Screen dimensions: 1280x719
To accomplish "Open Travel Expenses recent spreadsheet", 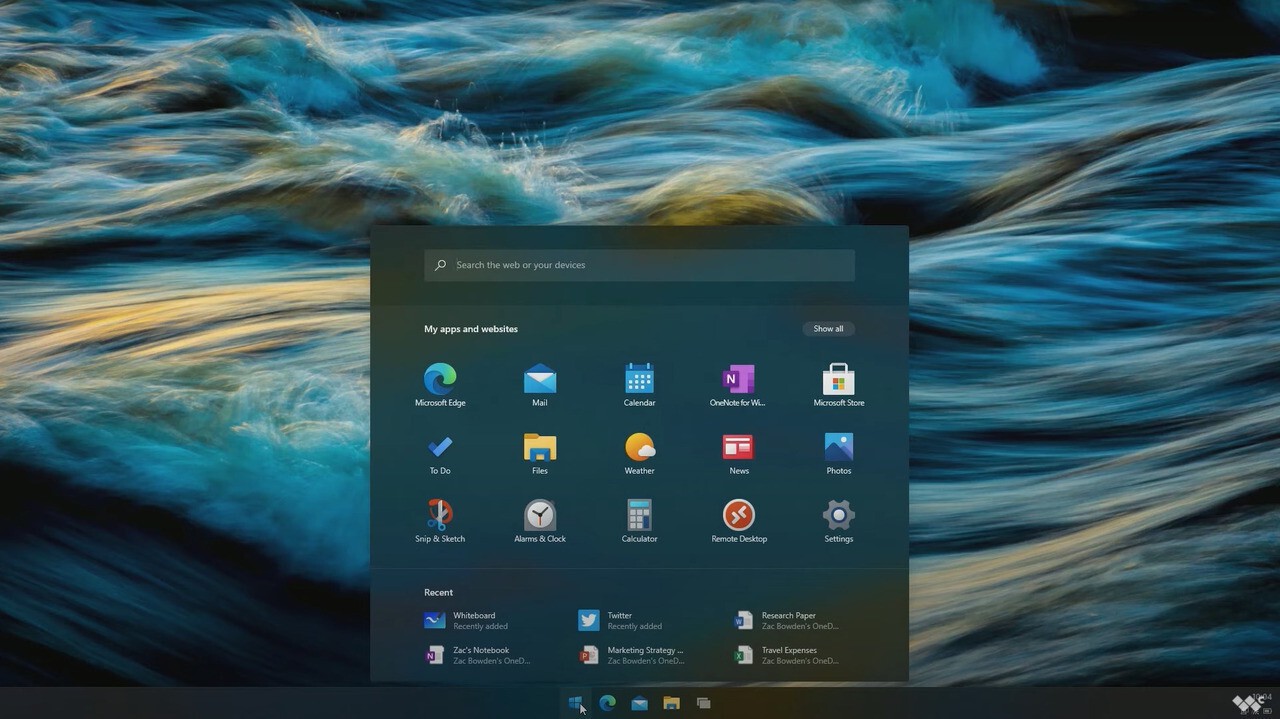I will pos(786,655).
